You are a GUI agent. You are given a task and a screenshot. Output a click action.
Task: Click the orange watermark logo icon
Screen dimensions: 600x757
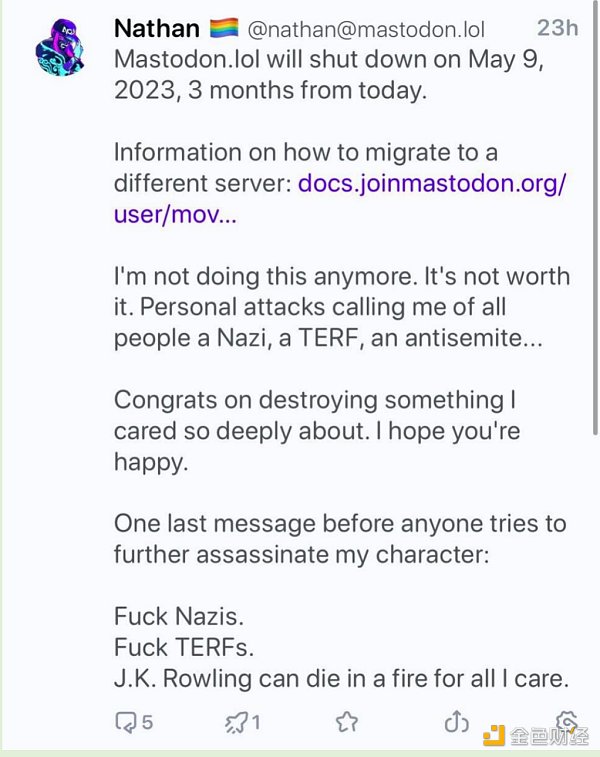(x=492, y=735)
